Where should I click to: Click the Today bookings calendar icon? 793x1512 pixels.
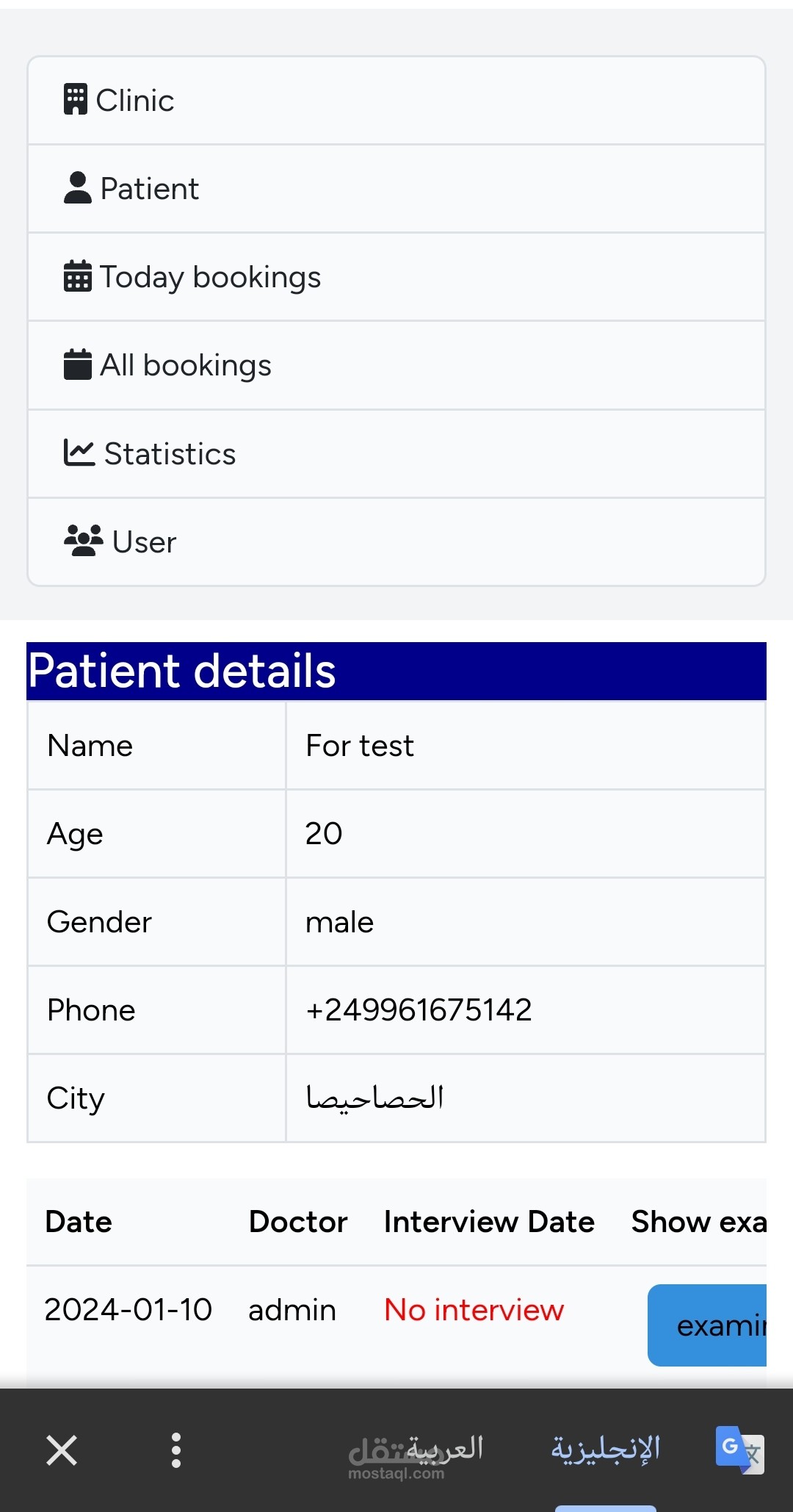77,276
